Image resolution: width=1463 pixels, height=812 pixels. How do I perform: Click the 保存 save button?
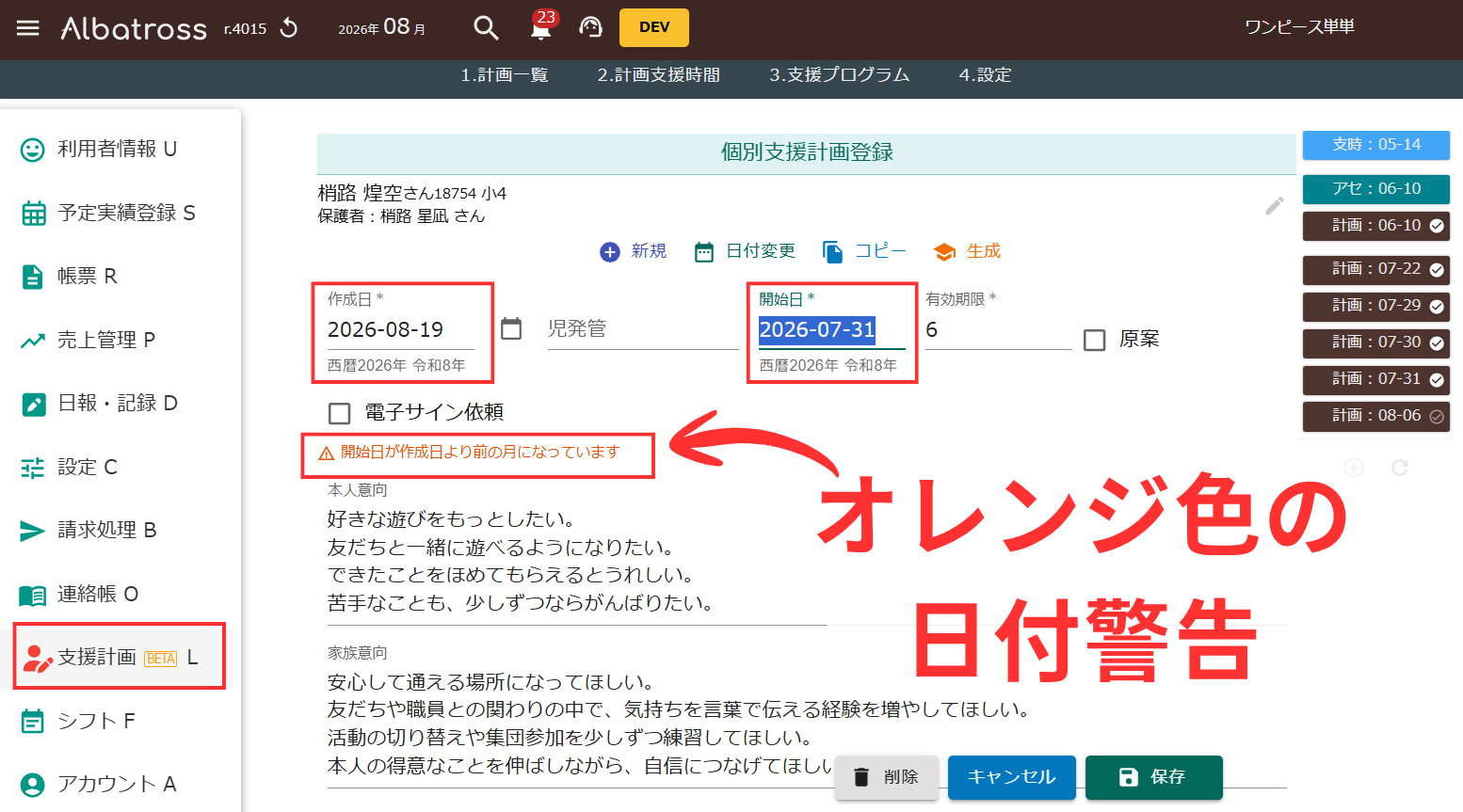coord(1153,777)
